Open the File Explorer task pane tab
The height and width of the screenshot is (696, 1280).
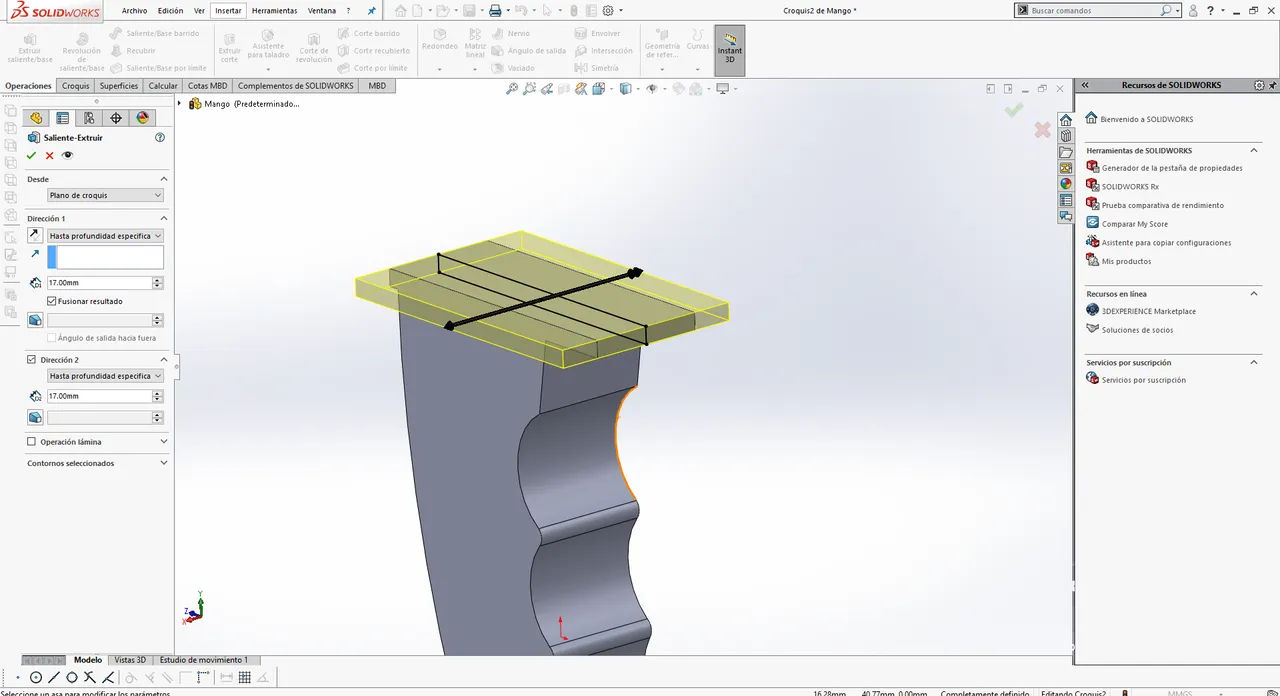(x=1066, y=152)
